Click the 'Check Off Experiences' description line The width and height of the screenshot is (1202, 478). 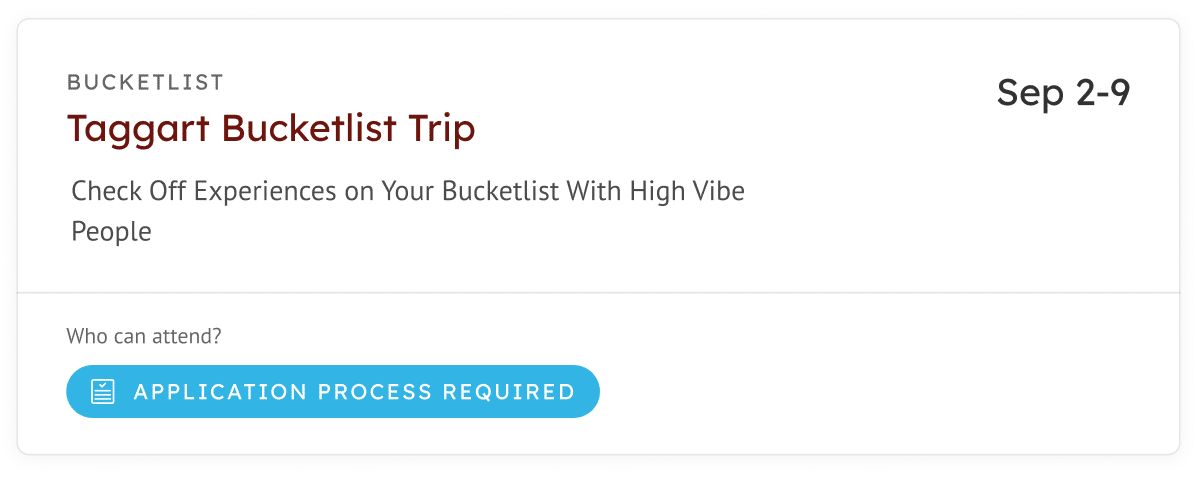click(408, 191)
